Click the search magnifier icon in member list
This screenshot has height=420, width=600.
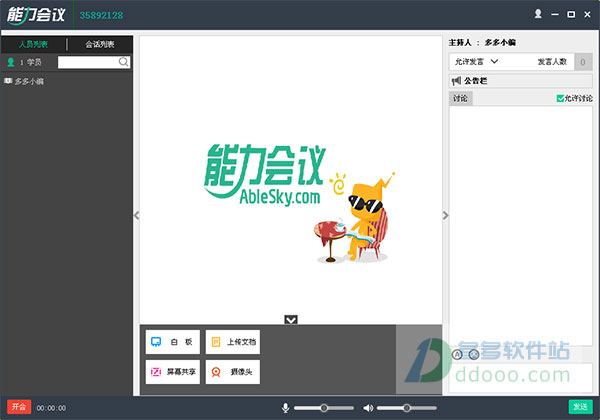pyautogui.click(x=123, y=62)
